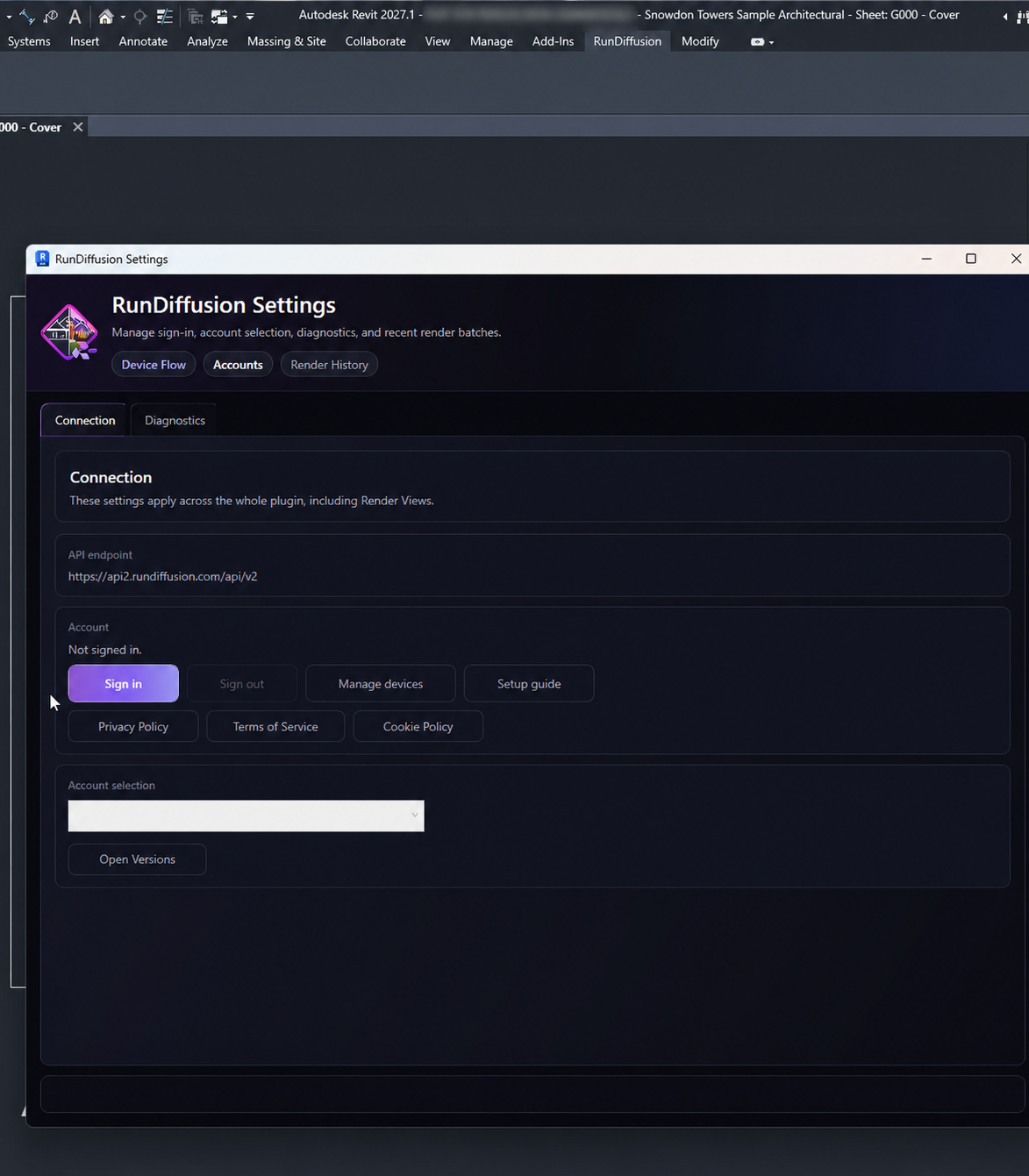
Task: Click the Accounts pill button
Action: point(238,365)
